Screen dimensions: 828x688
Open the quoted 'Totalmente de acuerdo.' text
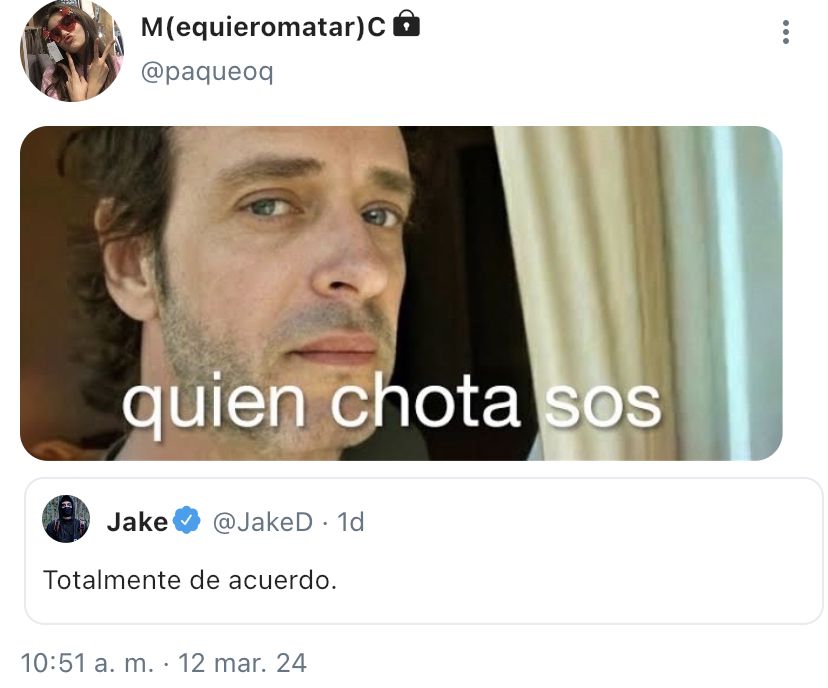click(190, 580)
